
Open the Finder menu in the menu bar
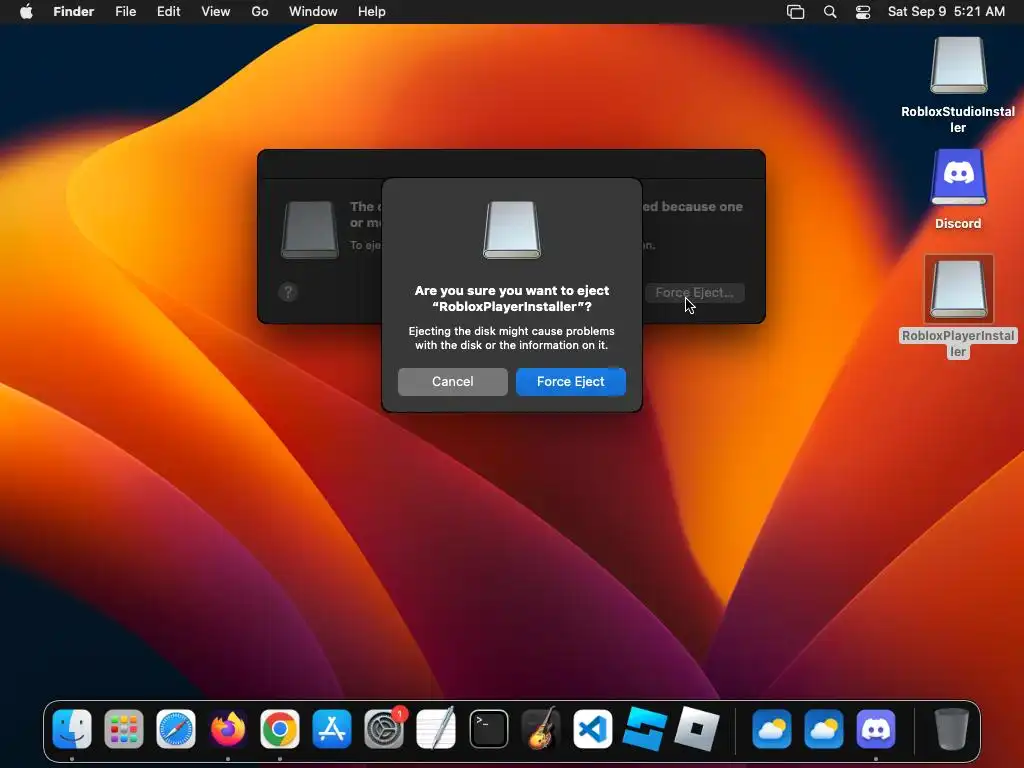74,12
